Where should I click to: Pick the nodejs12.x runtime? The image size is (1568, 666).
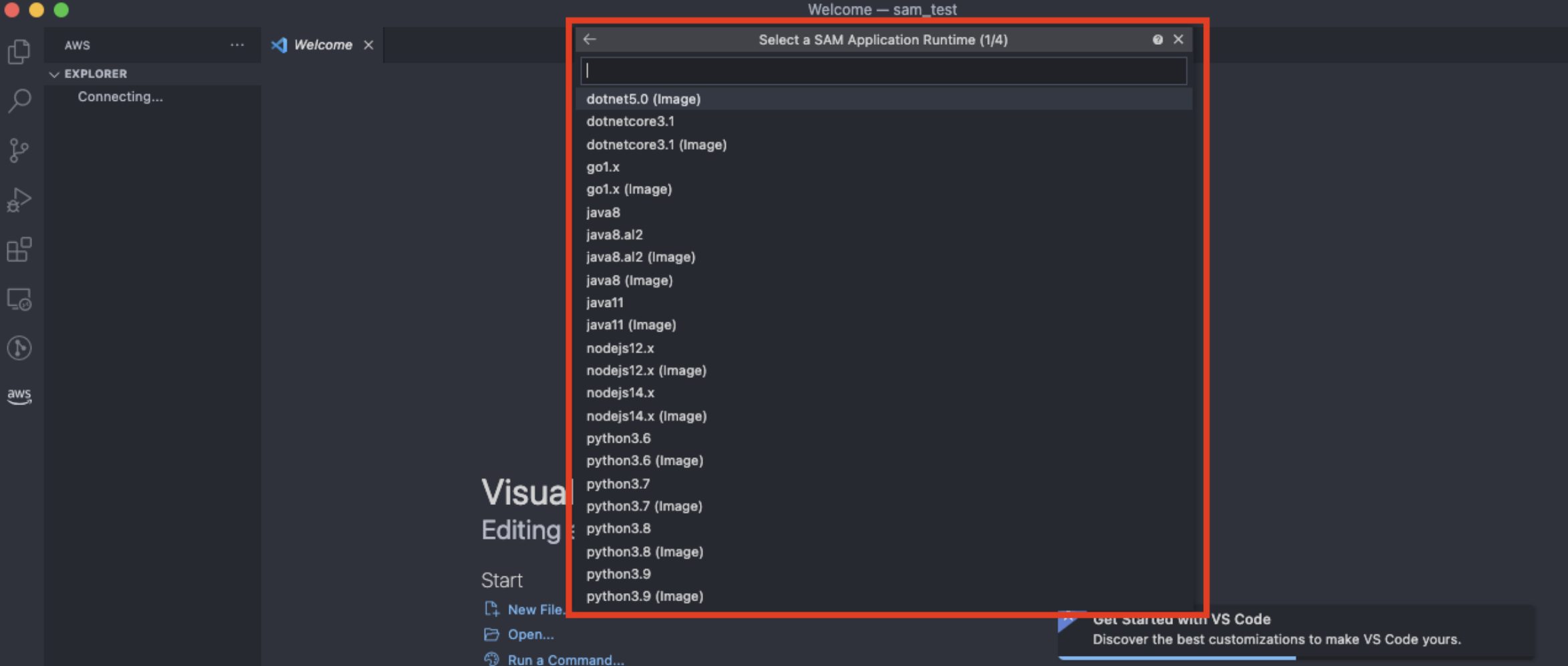point(884,348)
